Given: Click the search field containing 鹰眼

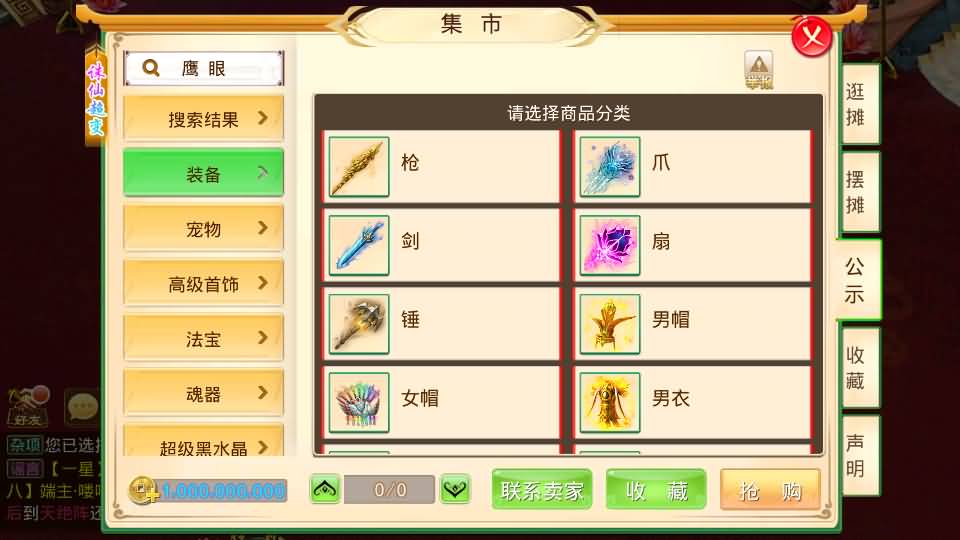Looking at the screenshot, I should point(204,68).
